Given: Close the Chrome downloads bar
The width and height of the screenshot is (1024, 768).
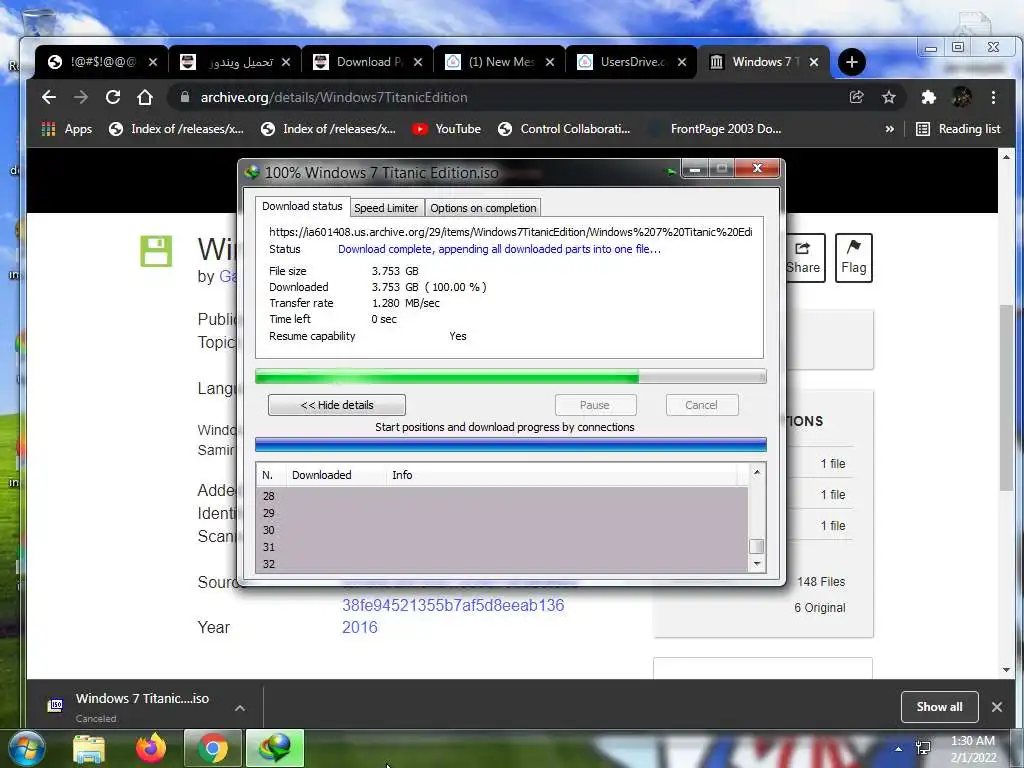Looking at the screenshot, I should pos(997,707).
